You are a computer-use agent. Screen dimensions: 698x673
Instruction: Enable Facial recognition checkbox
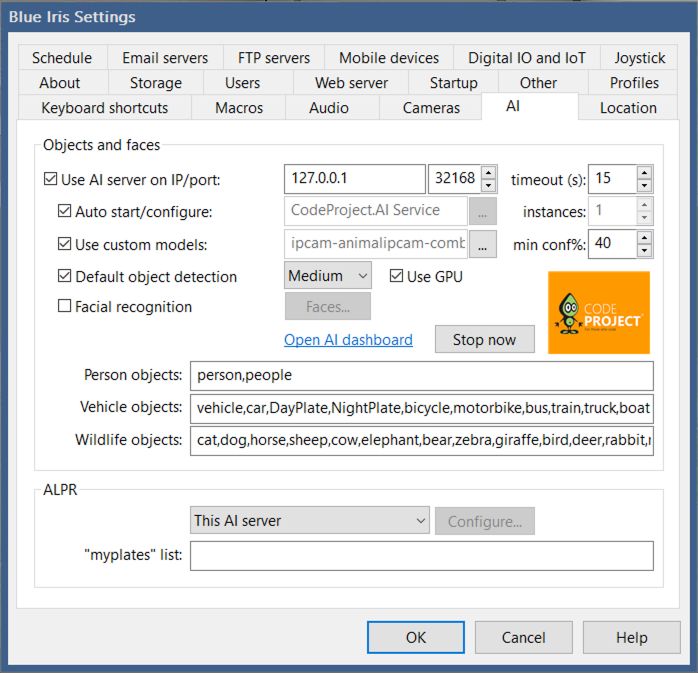click(65, 306)
